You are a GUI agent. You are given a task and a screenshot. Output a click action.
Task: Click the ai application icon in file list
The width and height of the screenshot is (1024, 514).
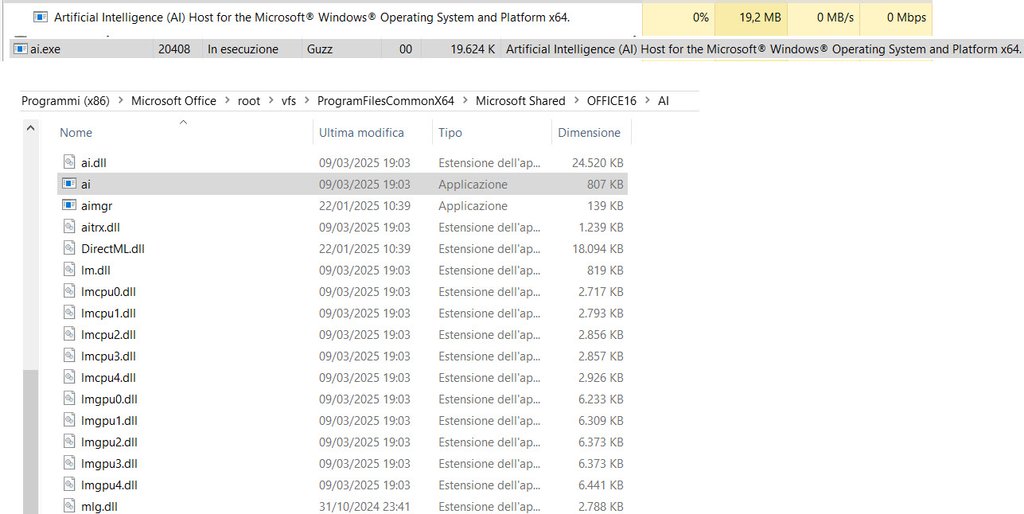point(69,184)
